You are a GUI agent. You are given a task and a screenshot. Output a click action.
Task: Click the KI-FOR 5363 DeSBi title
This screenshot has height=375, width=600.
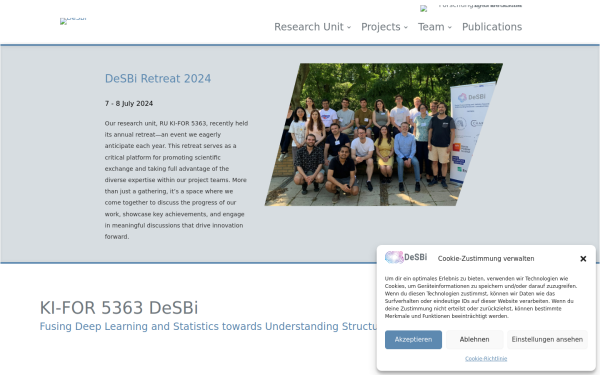click(119, 308)
